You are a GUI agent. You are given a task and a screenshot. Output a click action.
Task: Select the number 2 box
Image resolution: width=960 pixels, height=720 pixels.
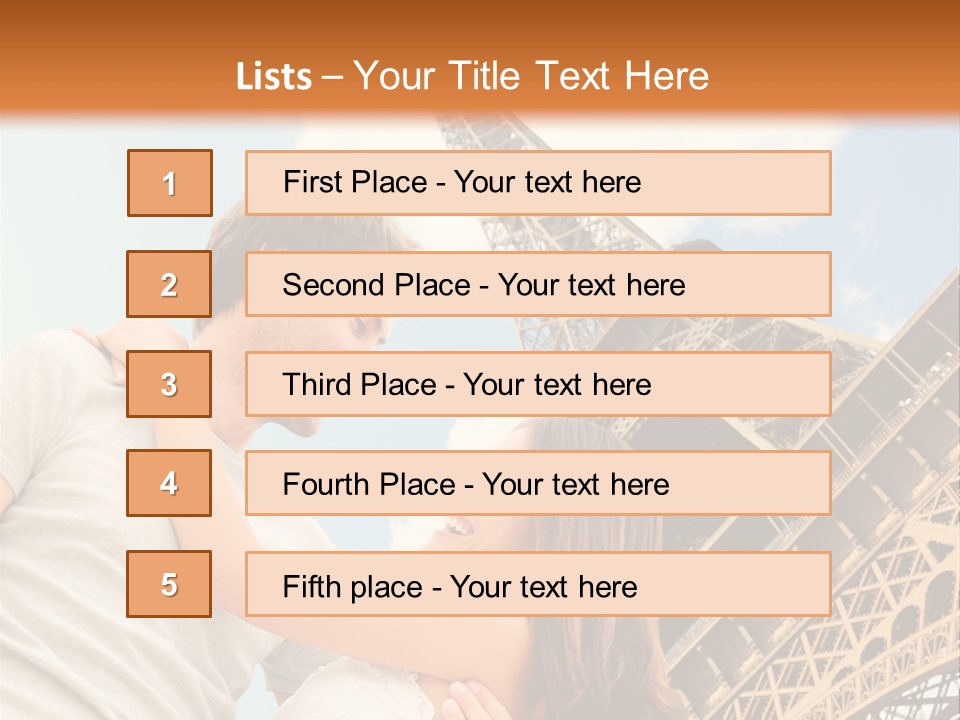169,284
